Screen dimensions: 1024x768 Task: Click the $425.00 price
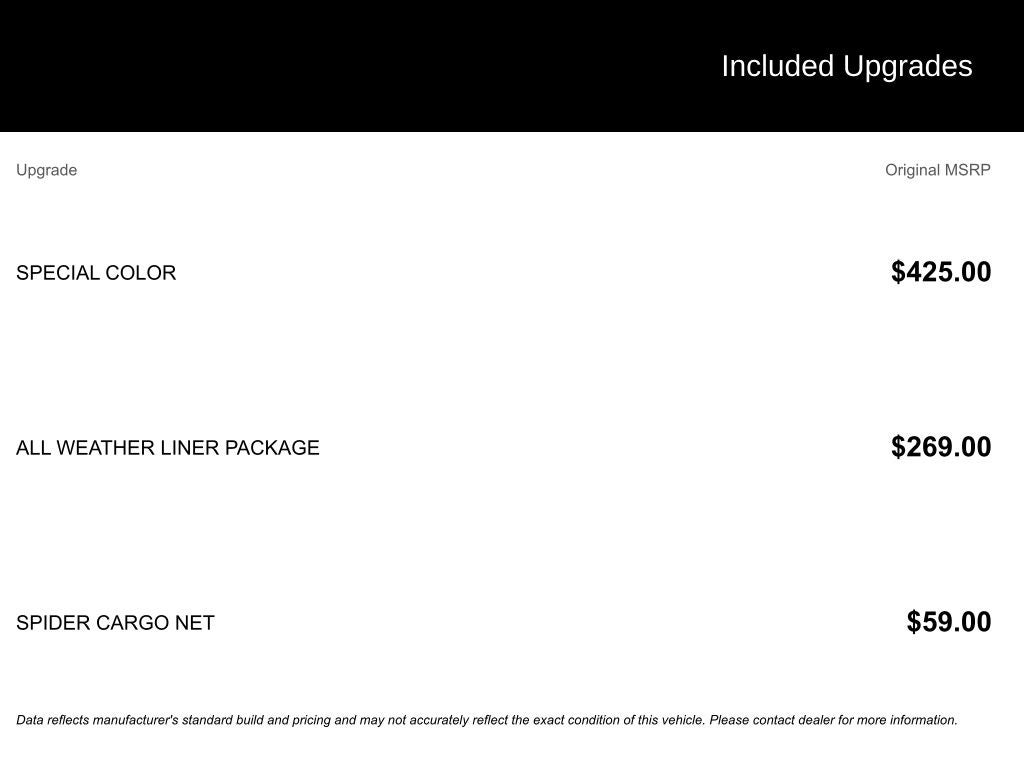[941, 272]
